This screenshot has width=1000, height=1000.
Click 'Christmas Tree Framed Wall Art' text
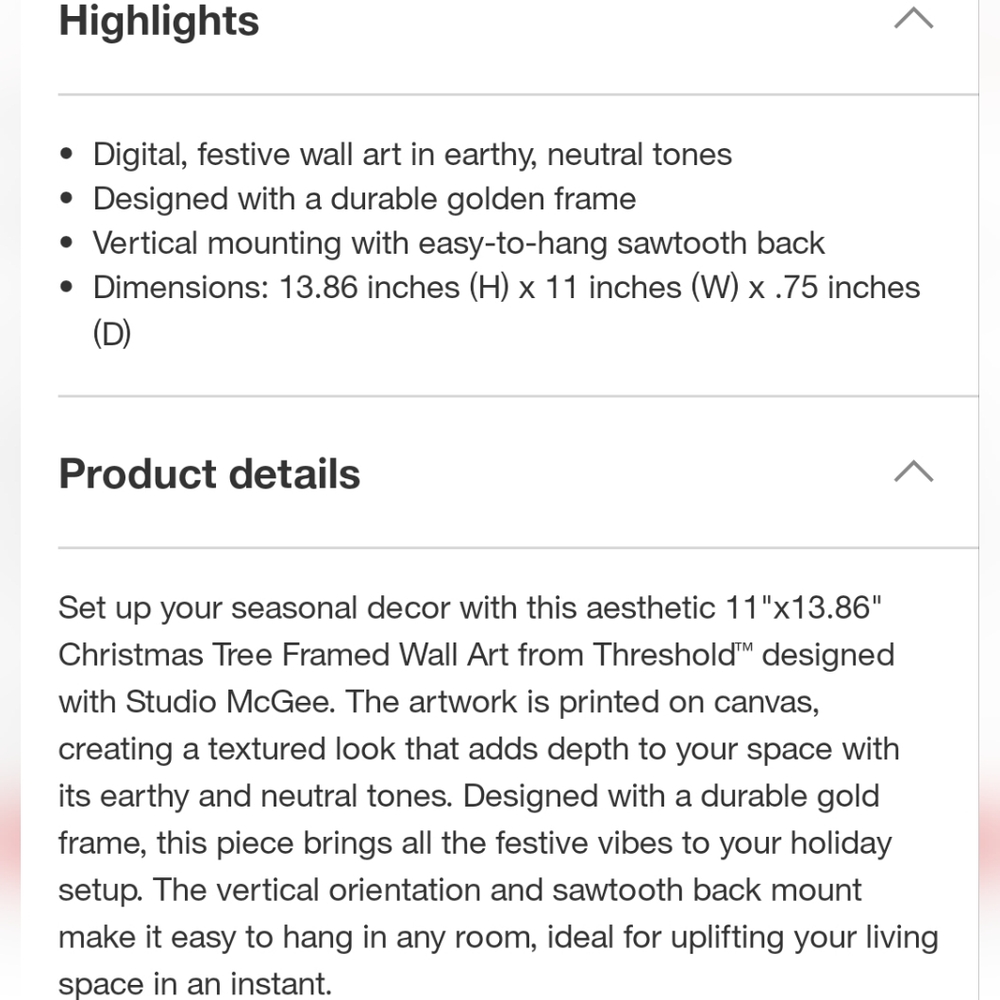point(283,655)
